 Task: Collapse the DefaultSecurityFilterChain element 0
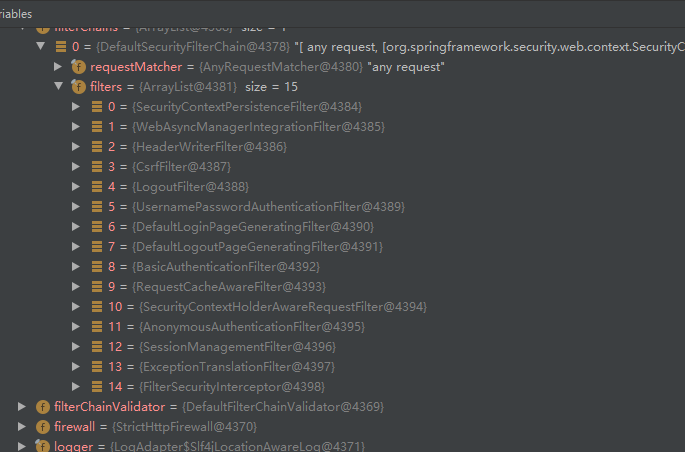pyautogui.click(x=41, y=47)
